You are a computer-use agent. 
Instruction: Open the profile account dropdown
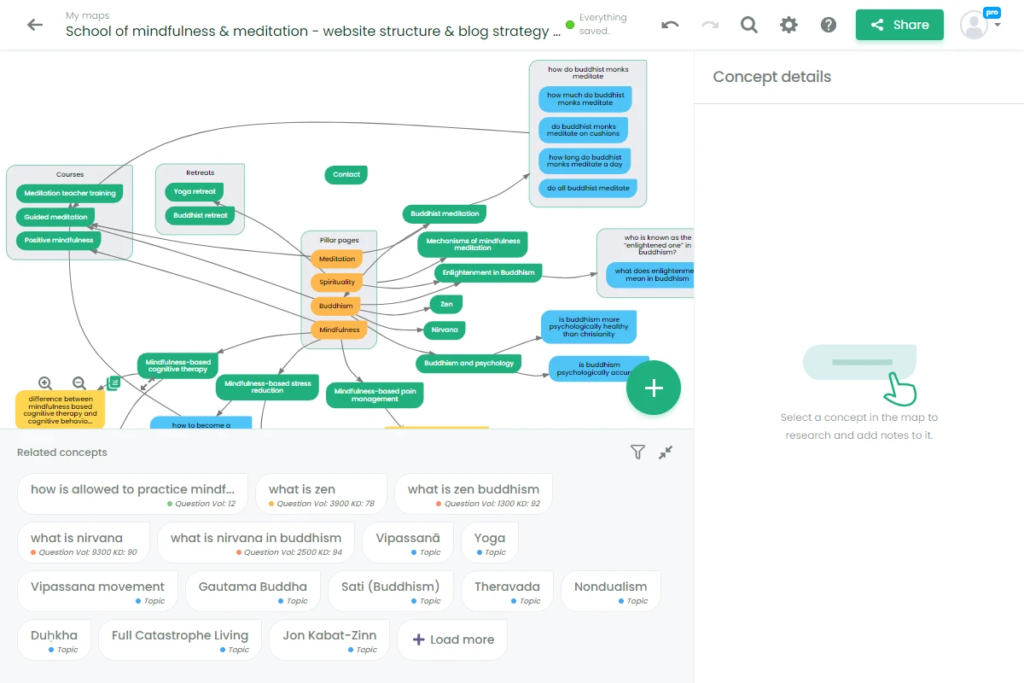coord(978,25)
